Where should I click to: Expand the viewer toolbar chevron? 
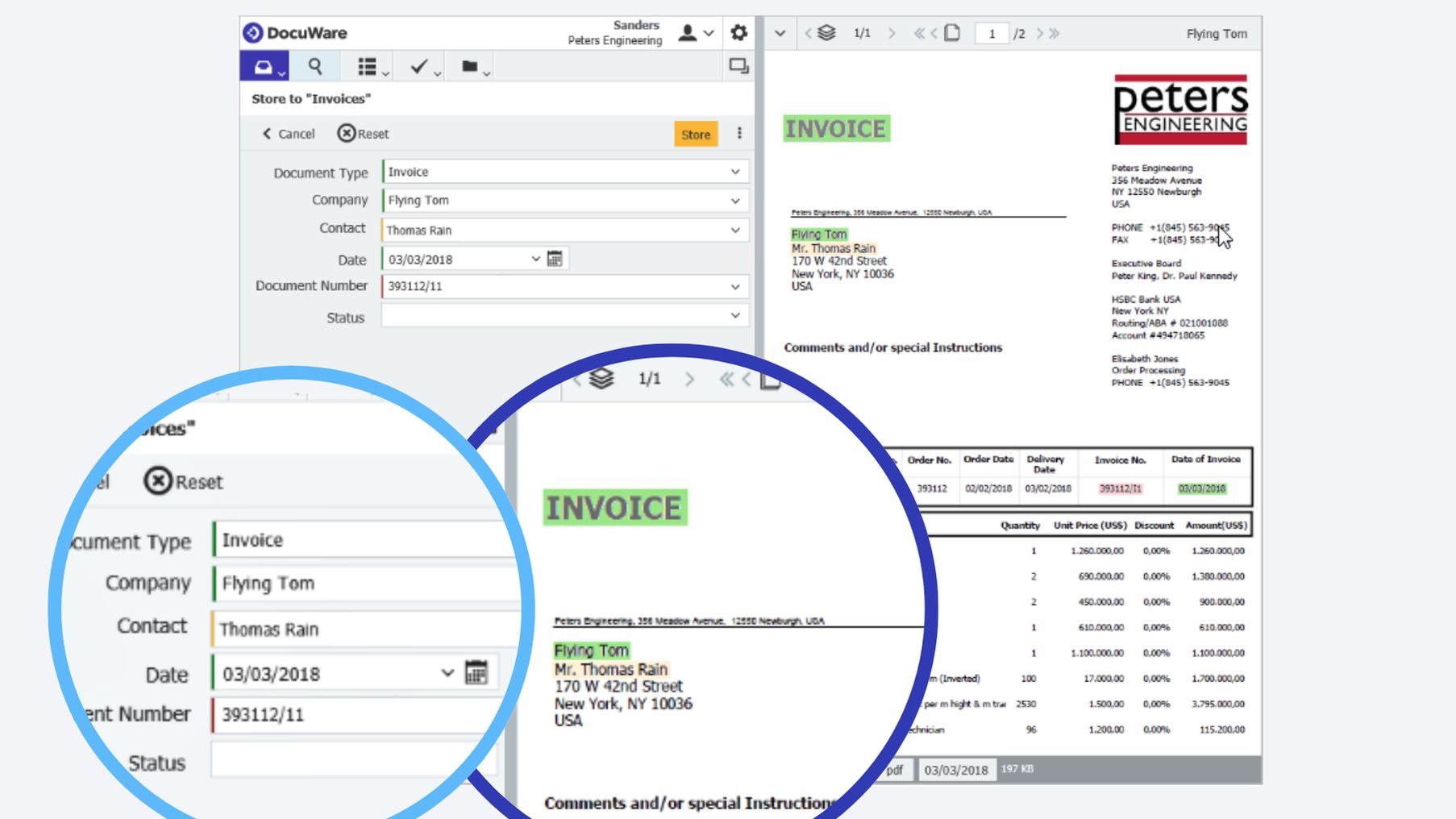780,33
